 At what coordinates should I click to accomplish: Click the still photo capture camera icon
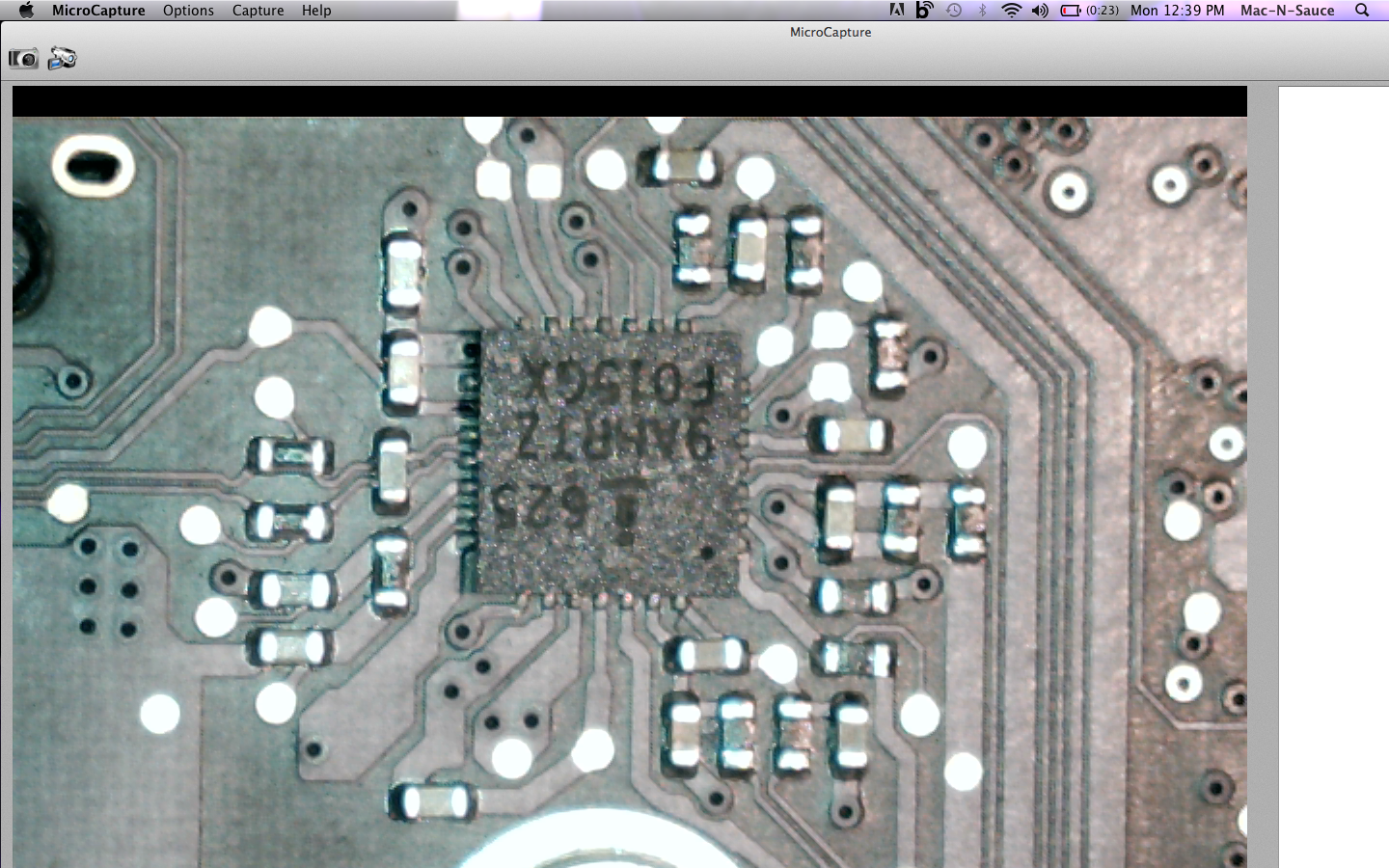(x=23, y=59)
